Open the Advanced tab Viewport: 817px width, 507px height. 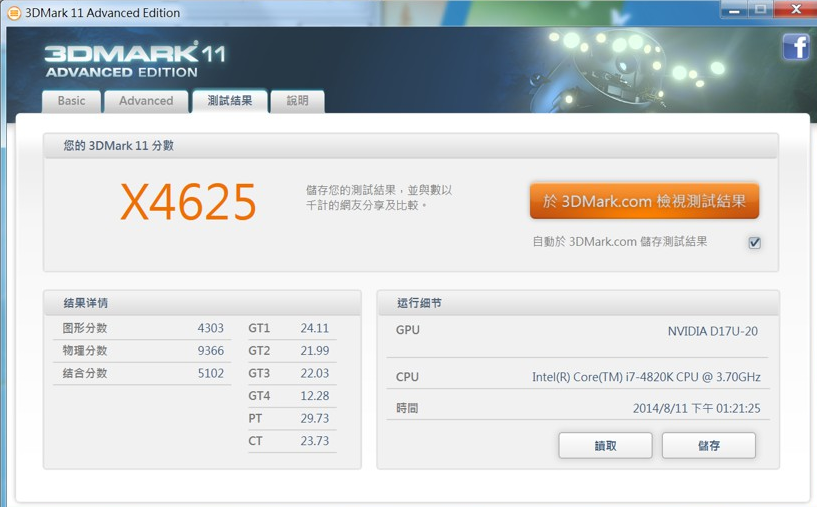point(146,101)
